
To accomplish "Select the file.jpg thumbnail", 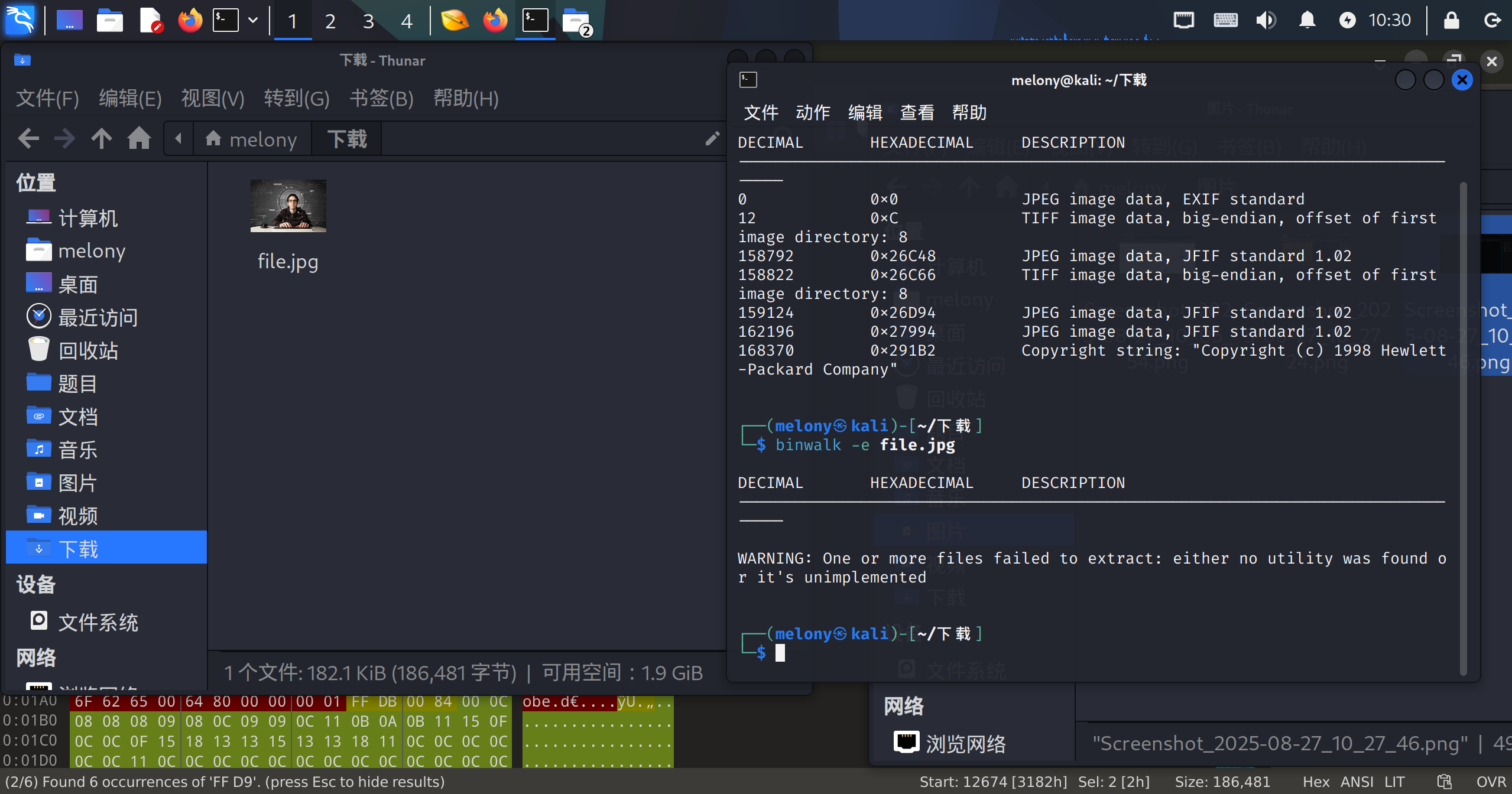I will (288, 206).
